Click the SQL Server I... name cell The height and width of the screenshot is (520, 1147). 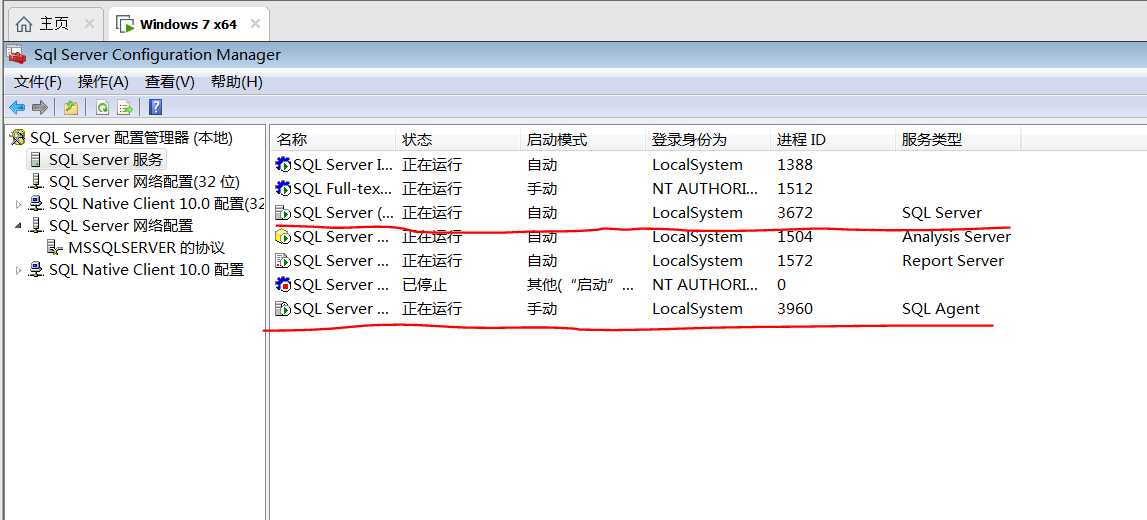[342, 165]
